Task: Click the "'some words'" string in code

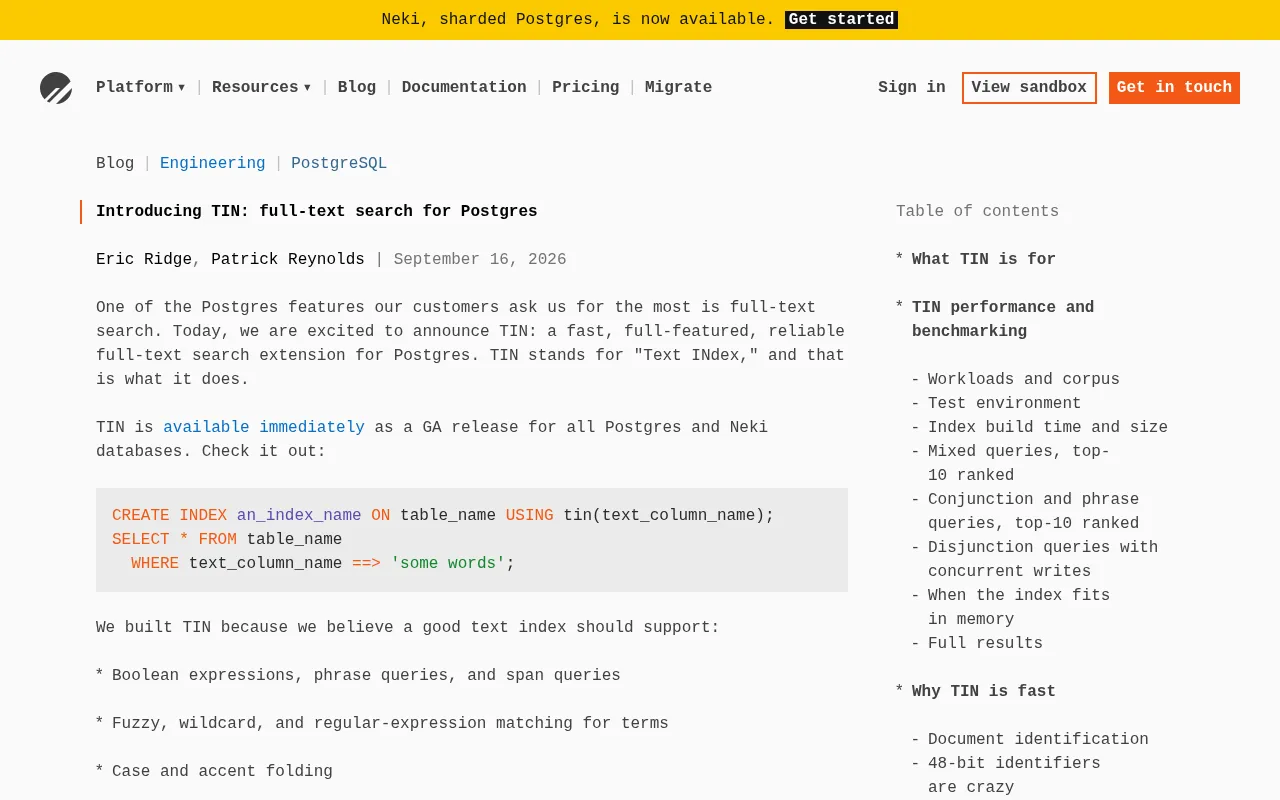Action: [x=448, y=563]
